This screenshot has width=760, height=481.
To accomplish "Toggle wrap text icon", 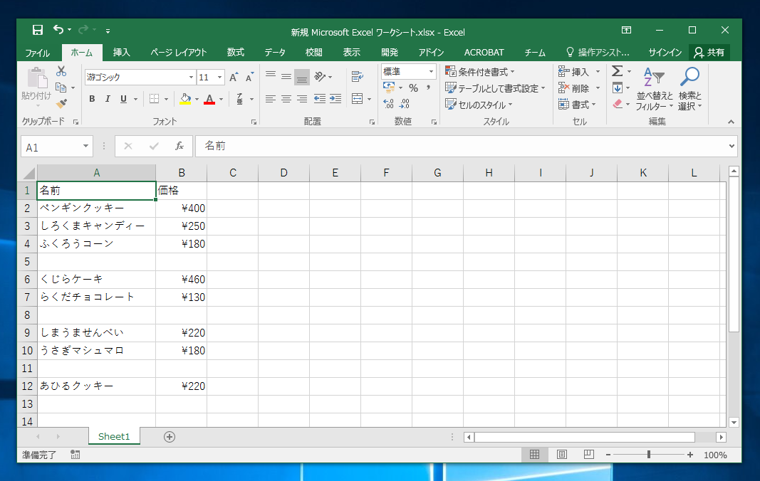I will 357,76.
